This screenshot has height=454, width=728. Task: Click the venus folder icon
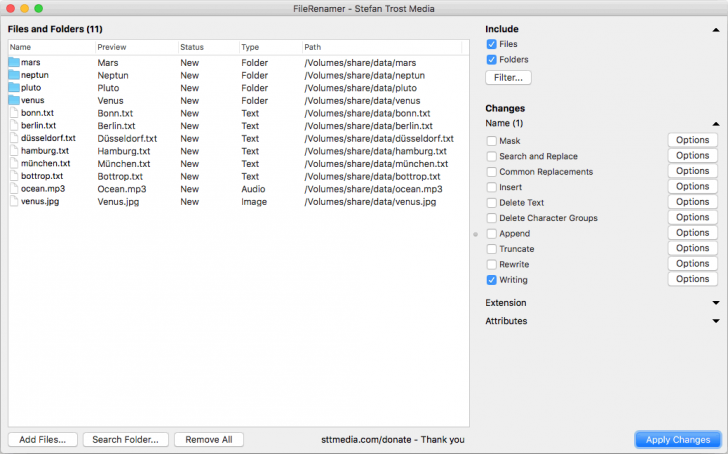(x=14, y=100)
